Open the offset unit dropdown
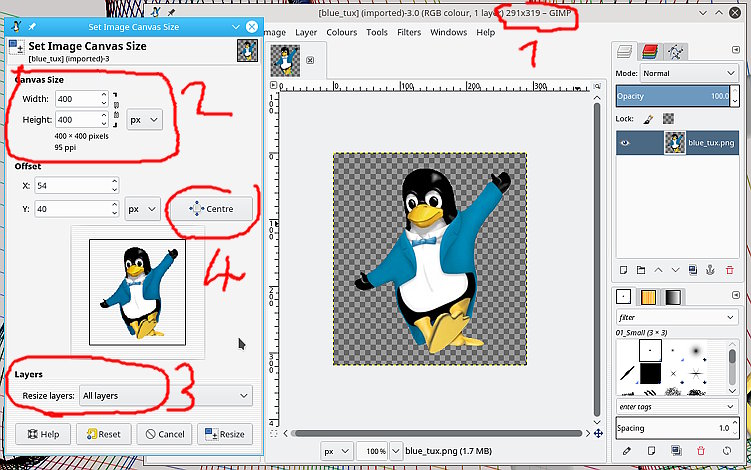Viewport: 751px width, 470px height. tap(142, 209)
